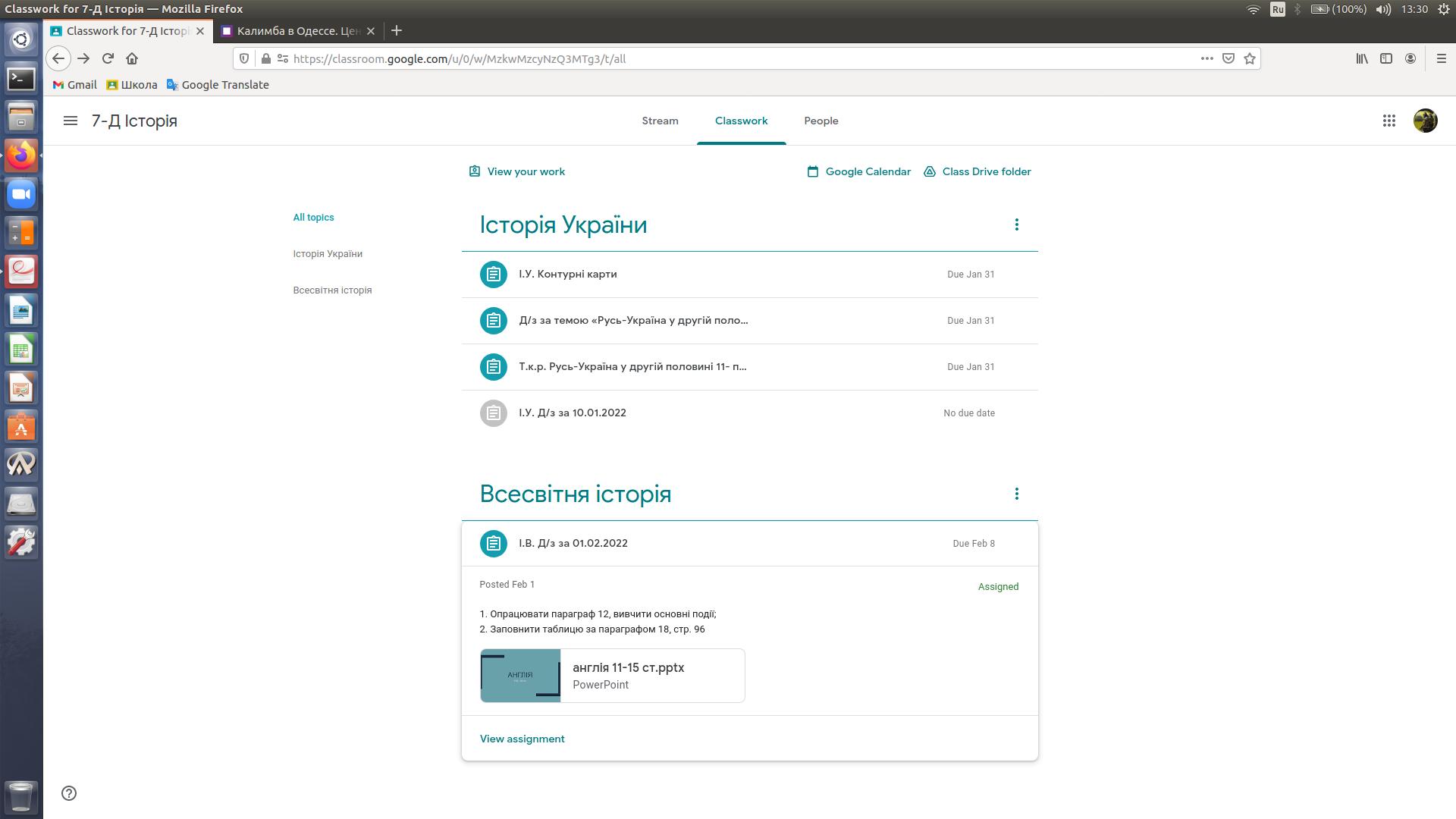Open the Google apps grid
Viewport: 1456px width, 819px height.
1389,121
